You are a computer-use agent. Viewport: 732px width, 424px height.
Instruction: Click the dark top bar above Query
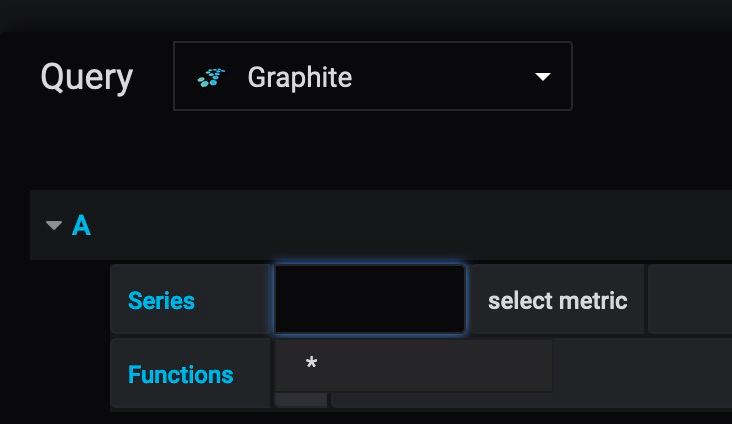(x=366, y=14)
